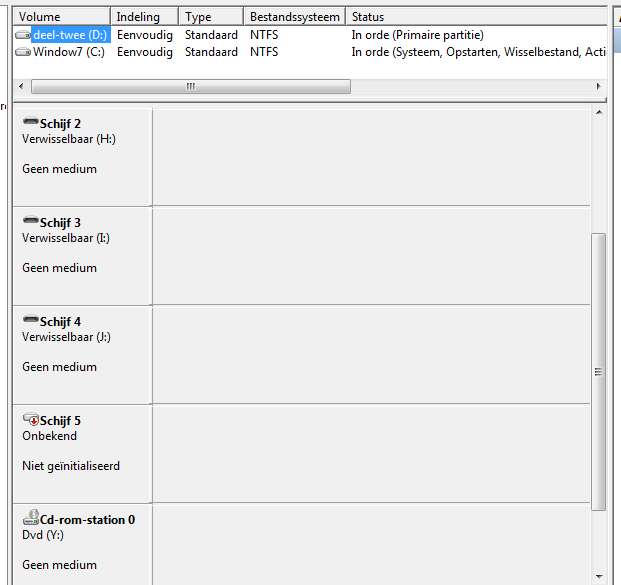Click the 'Verwisselbaar (H:)' text
Viewport: 621px width, 585px height.
click(69, 139)
